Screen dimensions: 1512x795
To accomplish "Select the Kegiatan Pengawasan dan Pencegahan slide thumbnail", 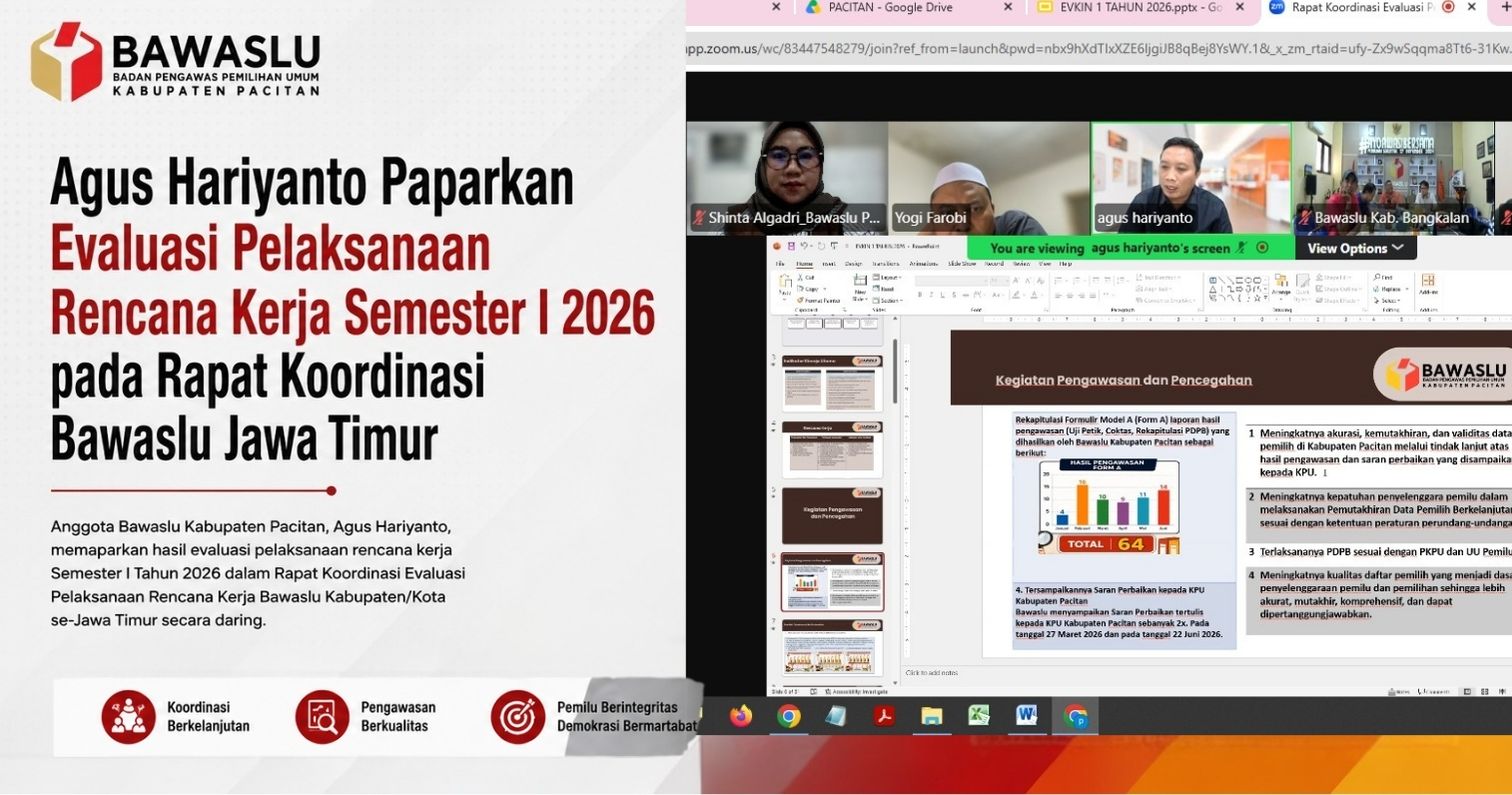I will (832, 515).
